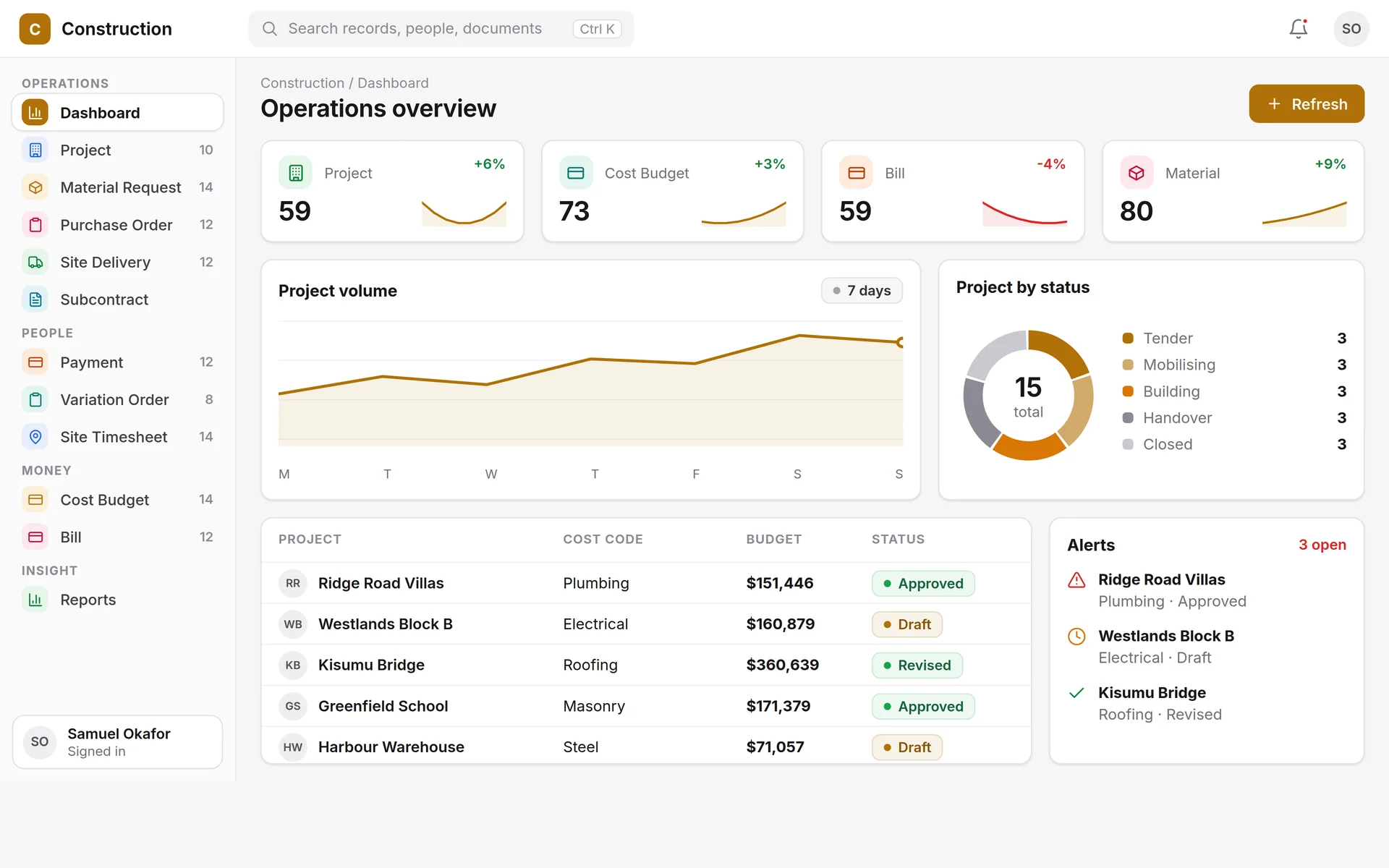Open notifications bell icon
Image resolution: width=1389 pixels, height=868 pixels.
(x=1299, y=29)
